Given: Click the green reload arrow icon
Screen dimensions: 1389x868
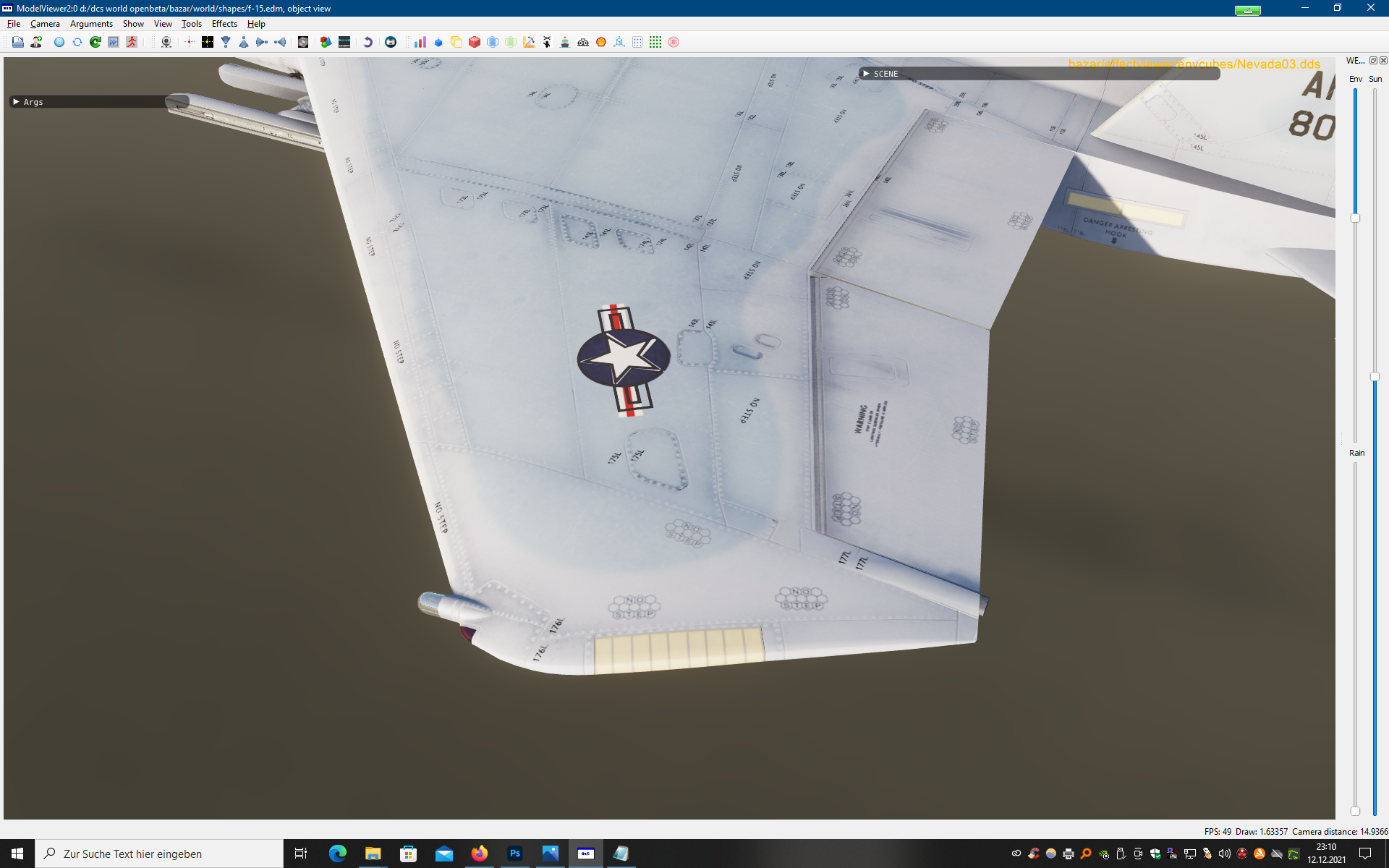Looking at the screenshot, I should tap(95, 42).
